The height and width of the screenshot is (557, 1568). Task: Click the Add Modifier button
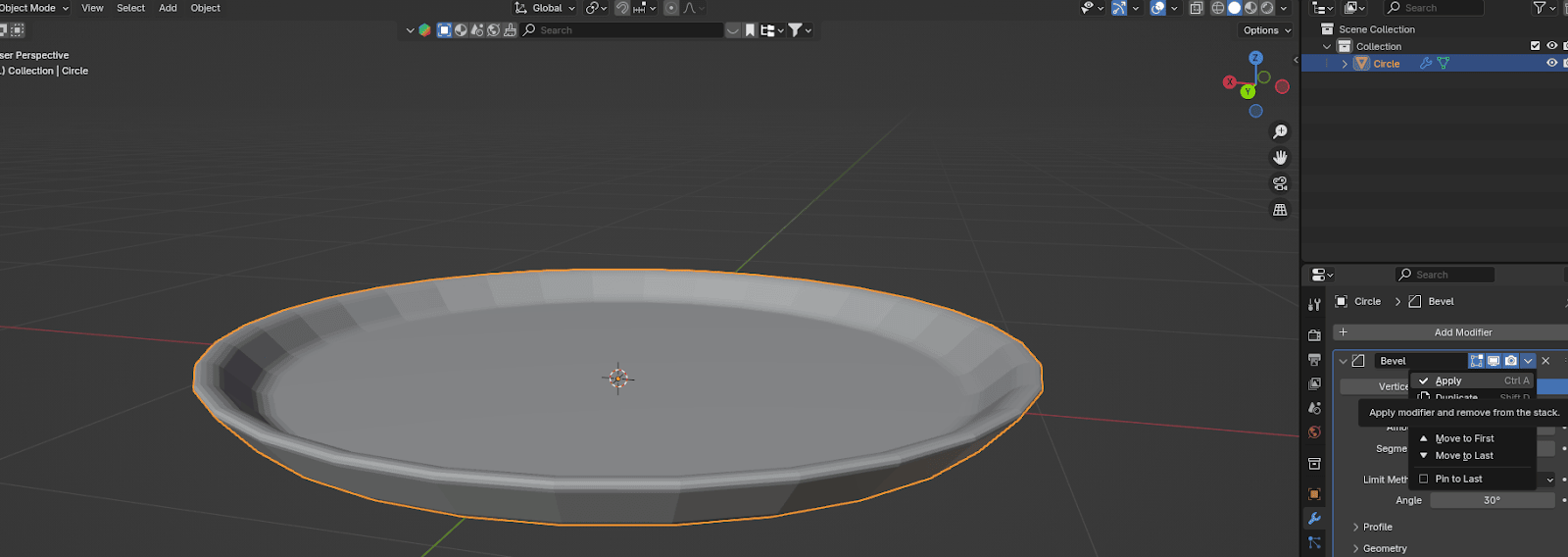1462,332
